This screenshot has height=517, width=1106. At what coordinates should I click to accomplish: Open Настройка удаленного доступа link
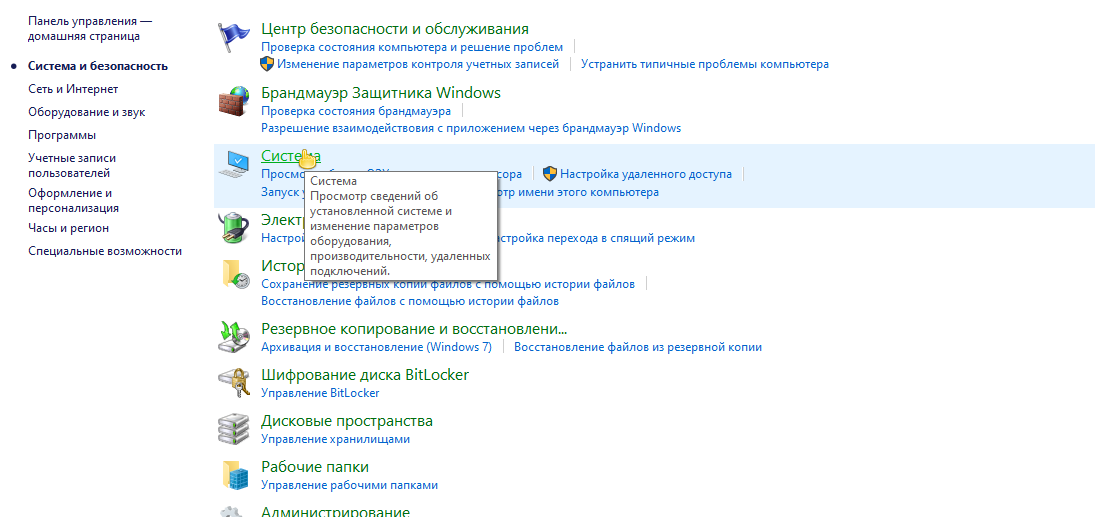[x=646, y=174]
